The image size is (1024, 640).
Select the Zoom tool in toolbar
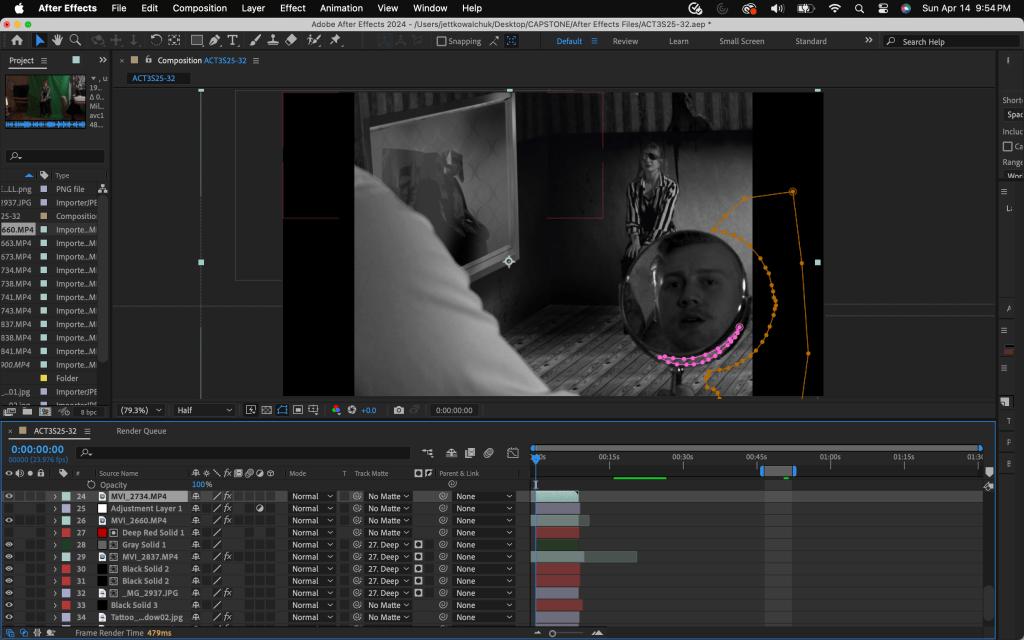(x=75, y=41)
